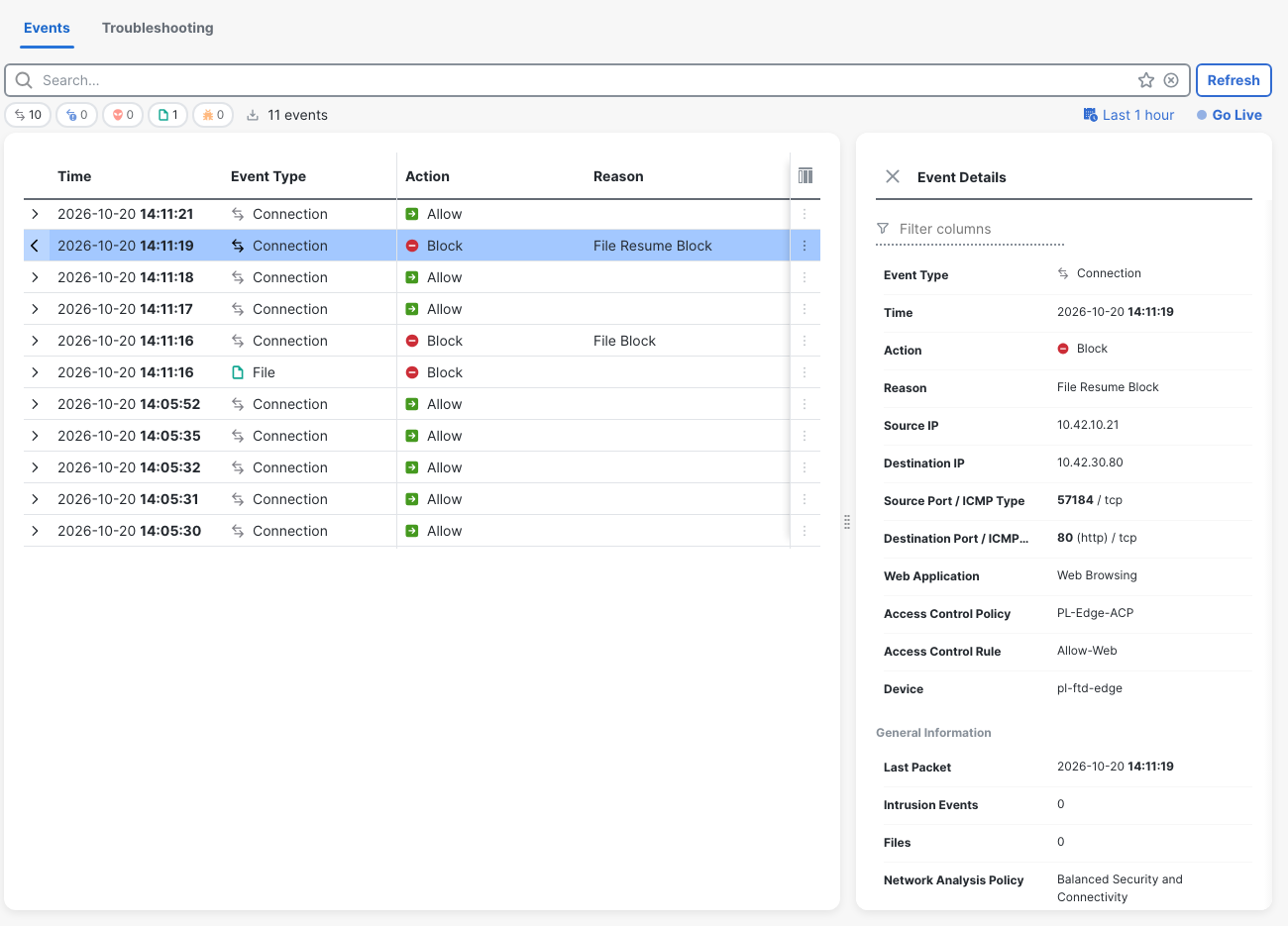This screenshot has width=1288, height=926.
Task: Click the calendar icon beside Last 1 hour
Action: (x=1090, y=115)
